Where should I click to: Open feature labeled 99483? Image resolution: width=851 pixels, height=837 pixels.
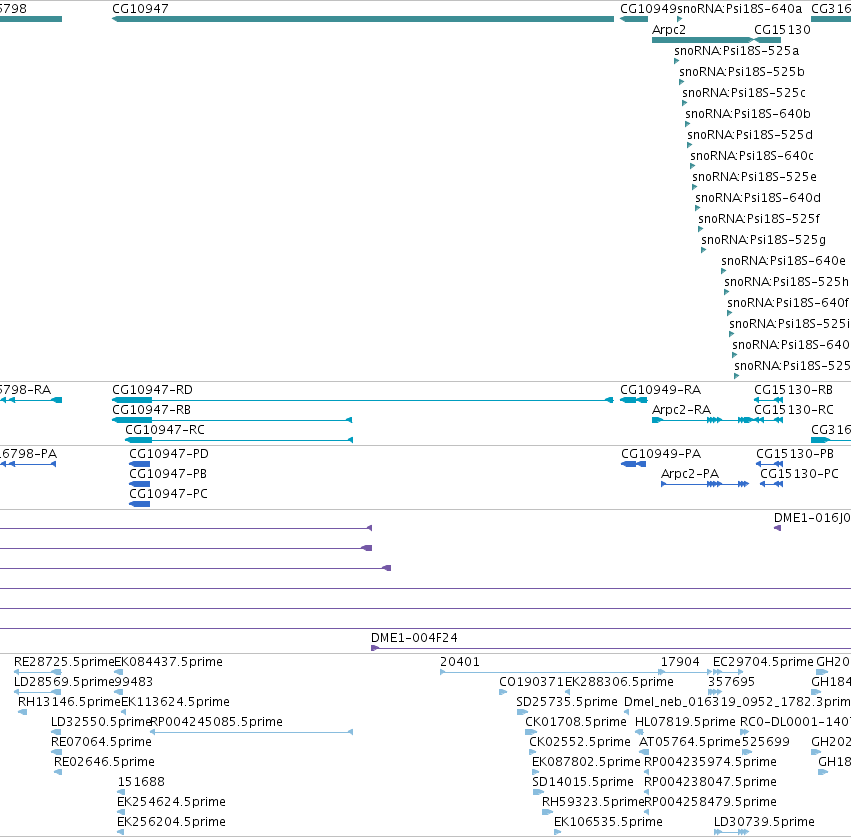point(134,682)
